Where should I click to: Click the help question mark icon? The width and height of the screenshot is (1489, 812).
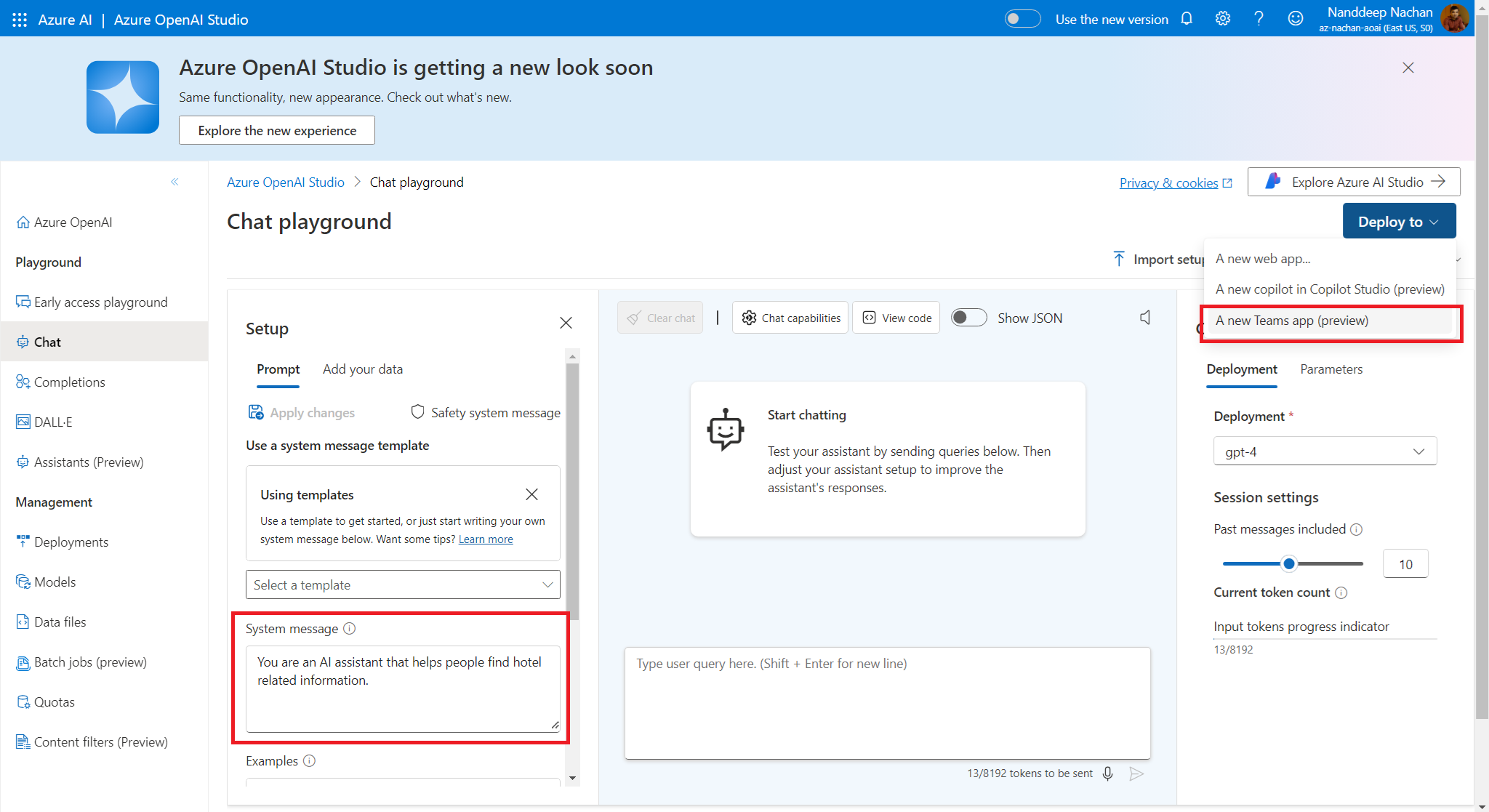point(1259,19)
